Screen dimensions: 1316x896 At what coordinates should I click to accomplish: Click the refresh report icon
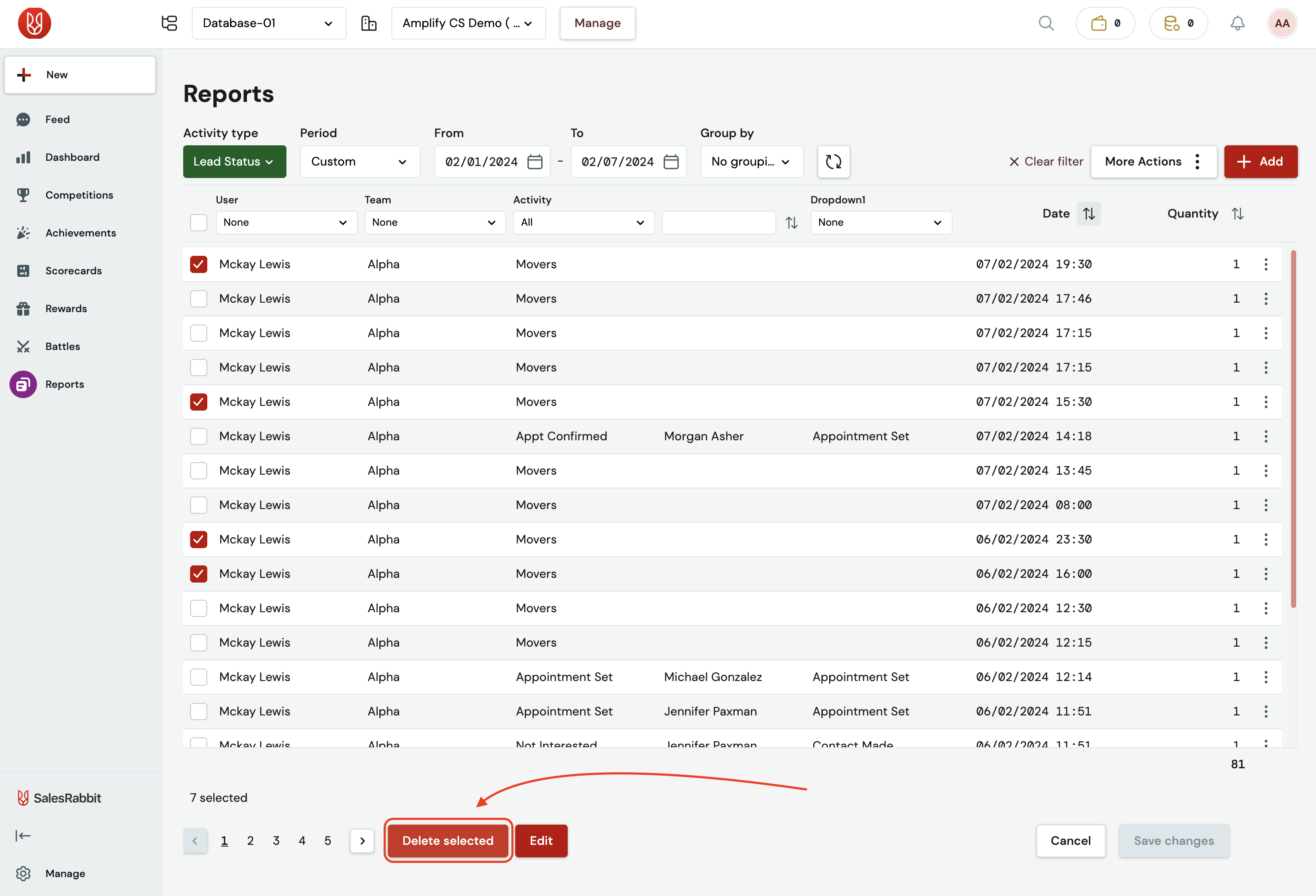(x=833, y=161)
